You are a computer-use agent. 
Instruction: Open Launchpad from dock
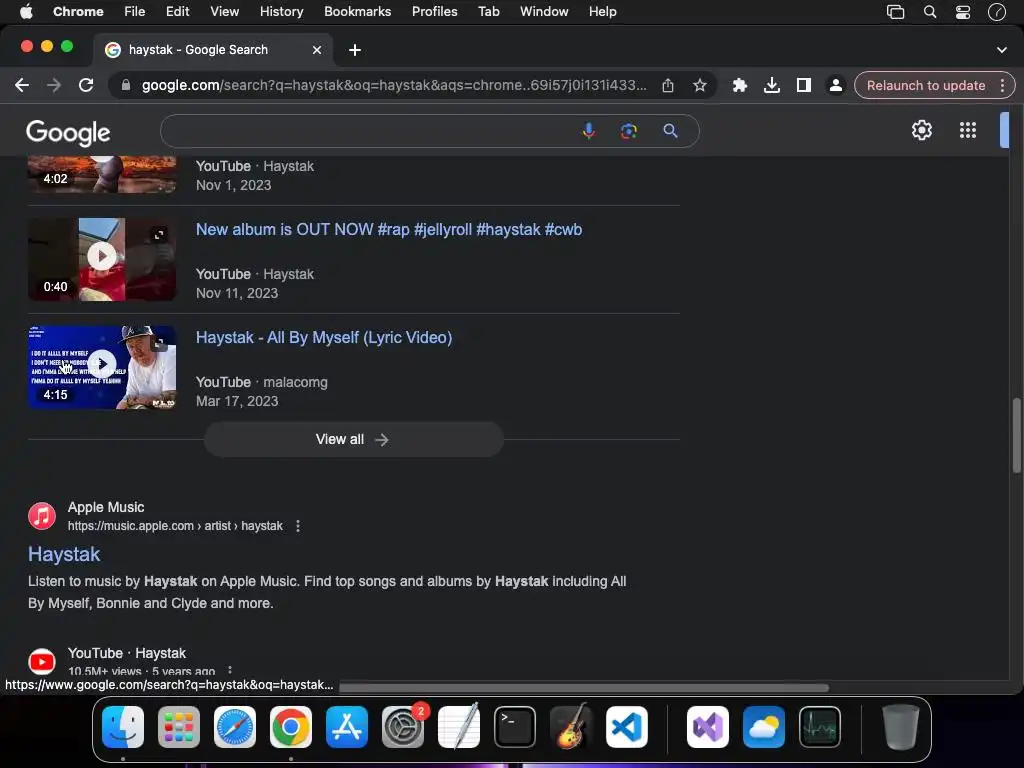point(179,727)
